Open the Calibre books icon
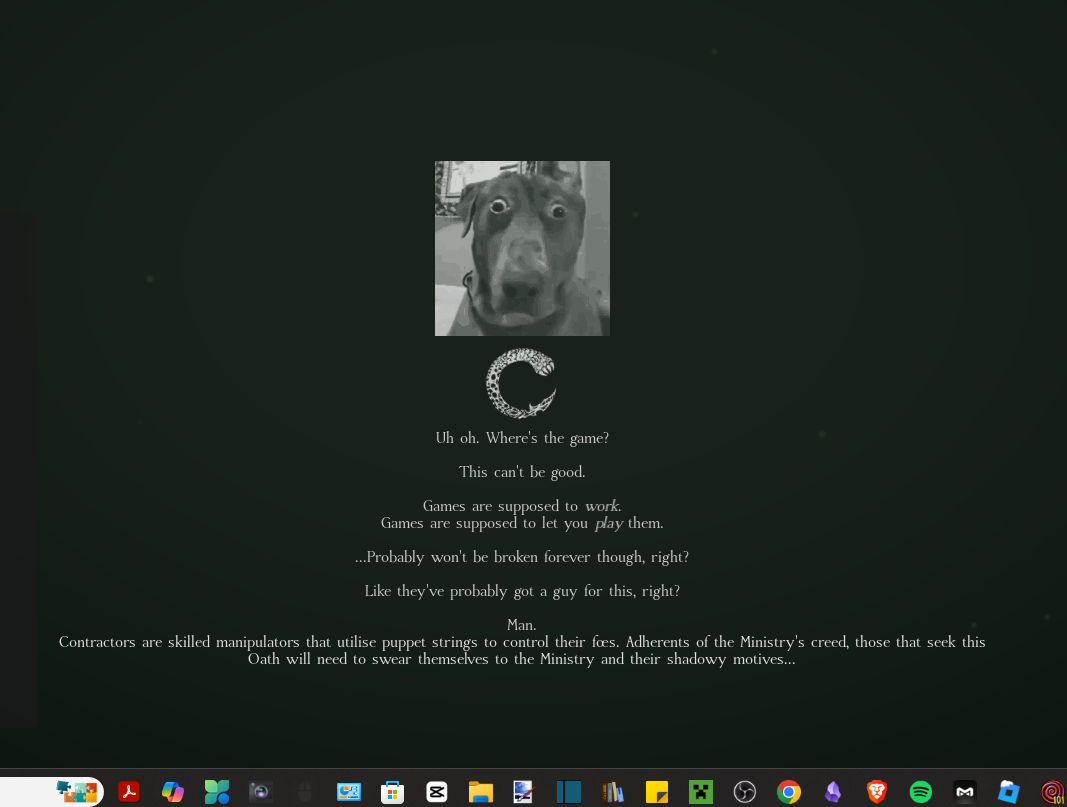 pyautogui.click(x=613, y=792)
